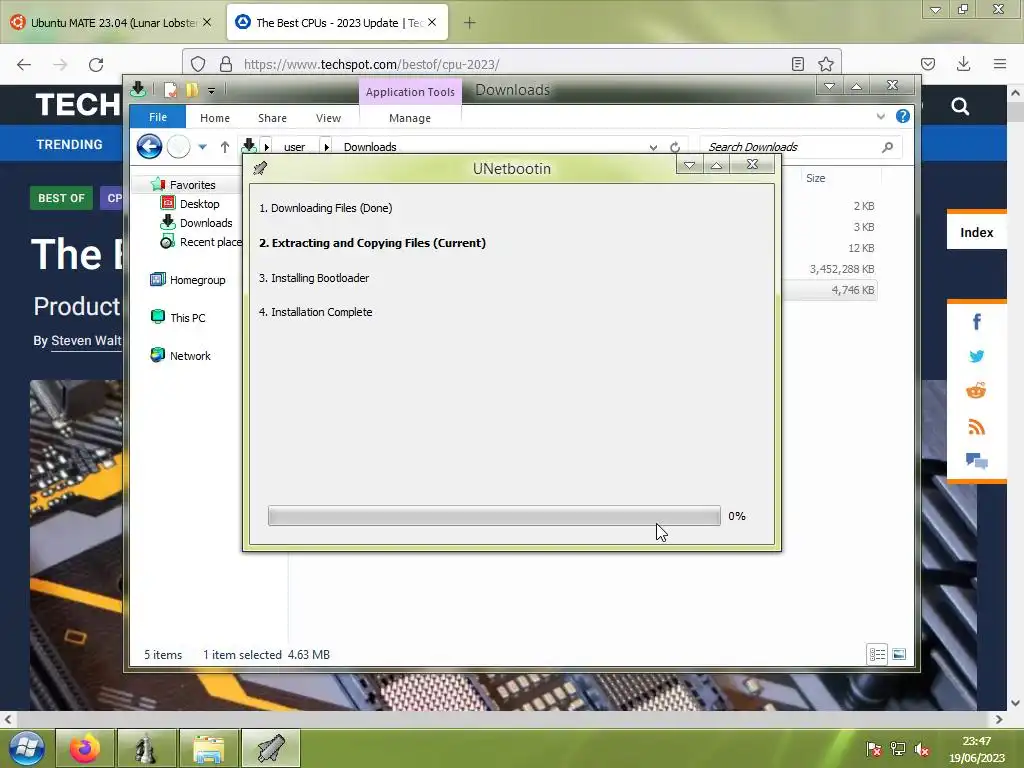Open Firefox downloads panel arrow icon
Screen dimensions: 1024x768
[x=963, y=64]
